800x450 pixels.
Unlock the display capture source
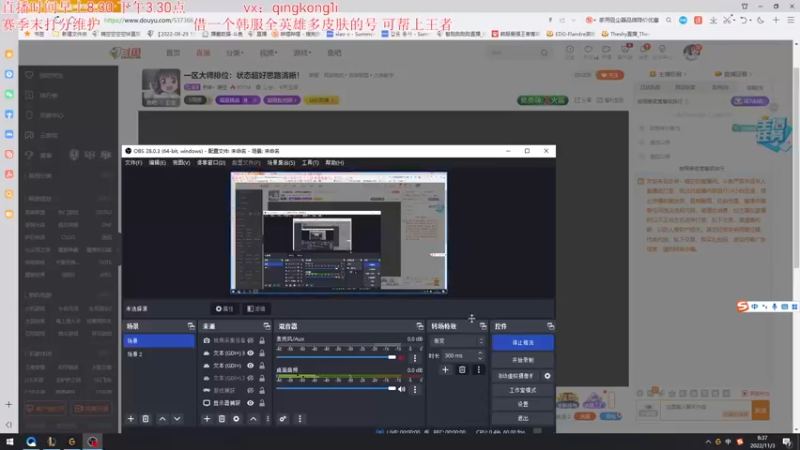tap(262, 403)
